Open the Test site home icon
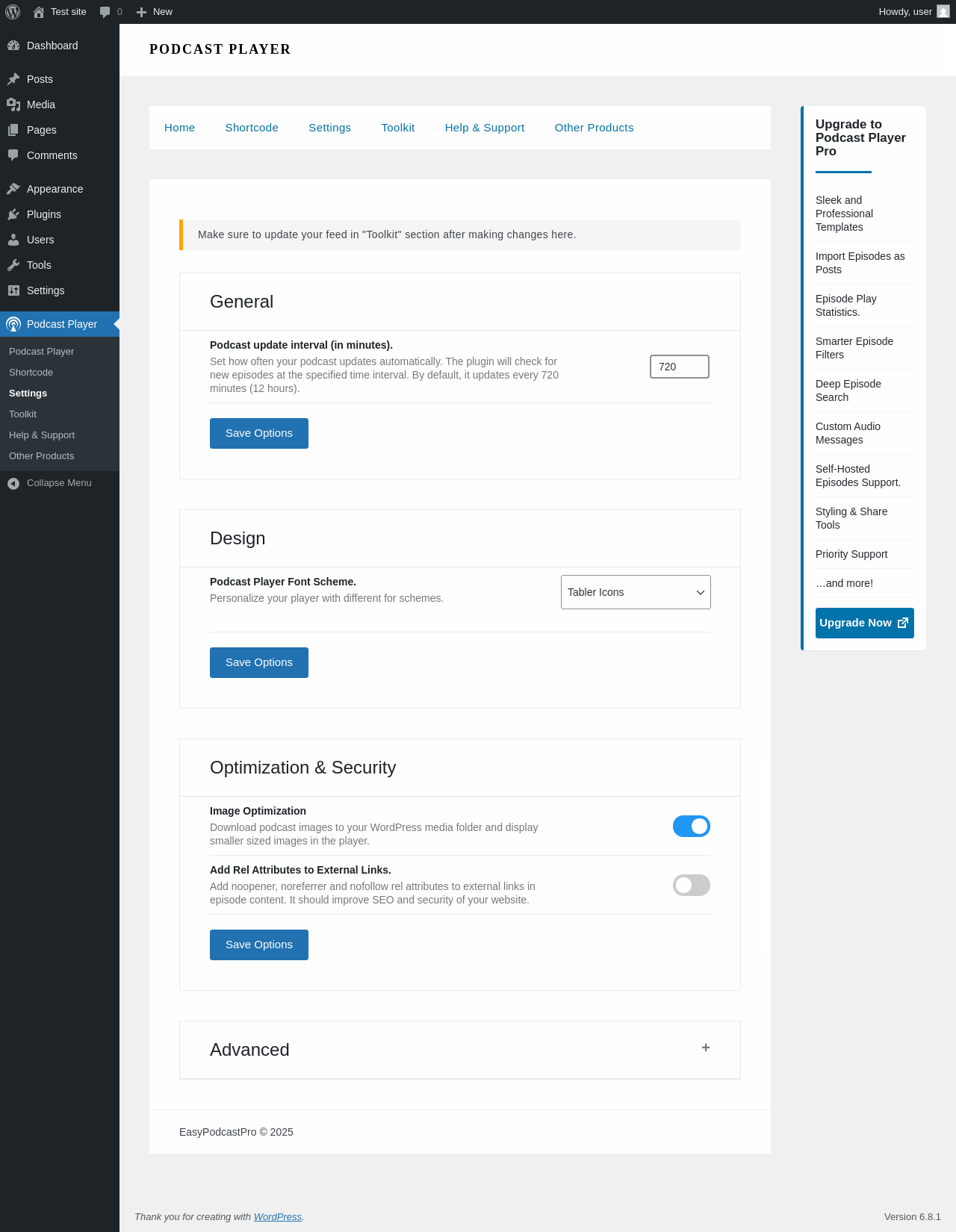Image resolution: width=956 pixels, height=1232 pixels. pos(39,12)
